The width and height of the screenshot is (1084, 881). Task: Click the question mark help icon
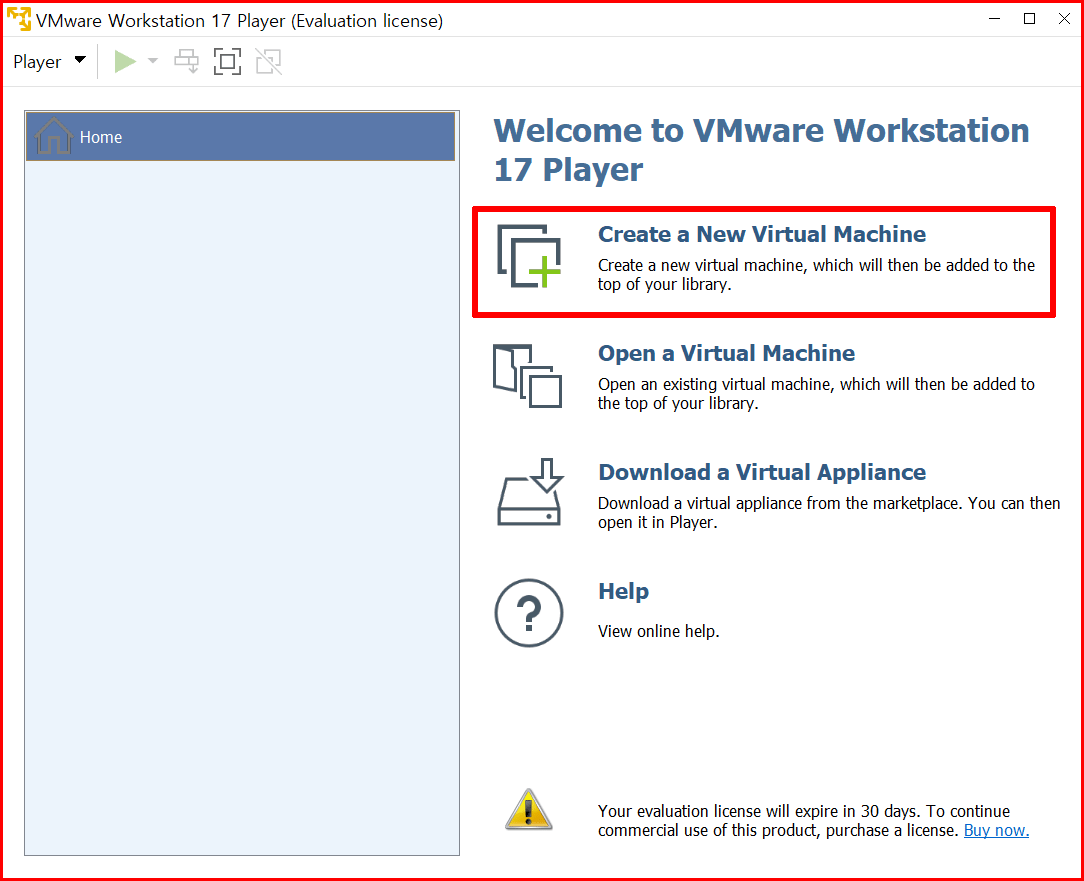click(529, 613)
